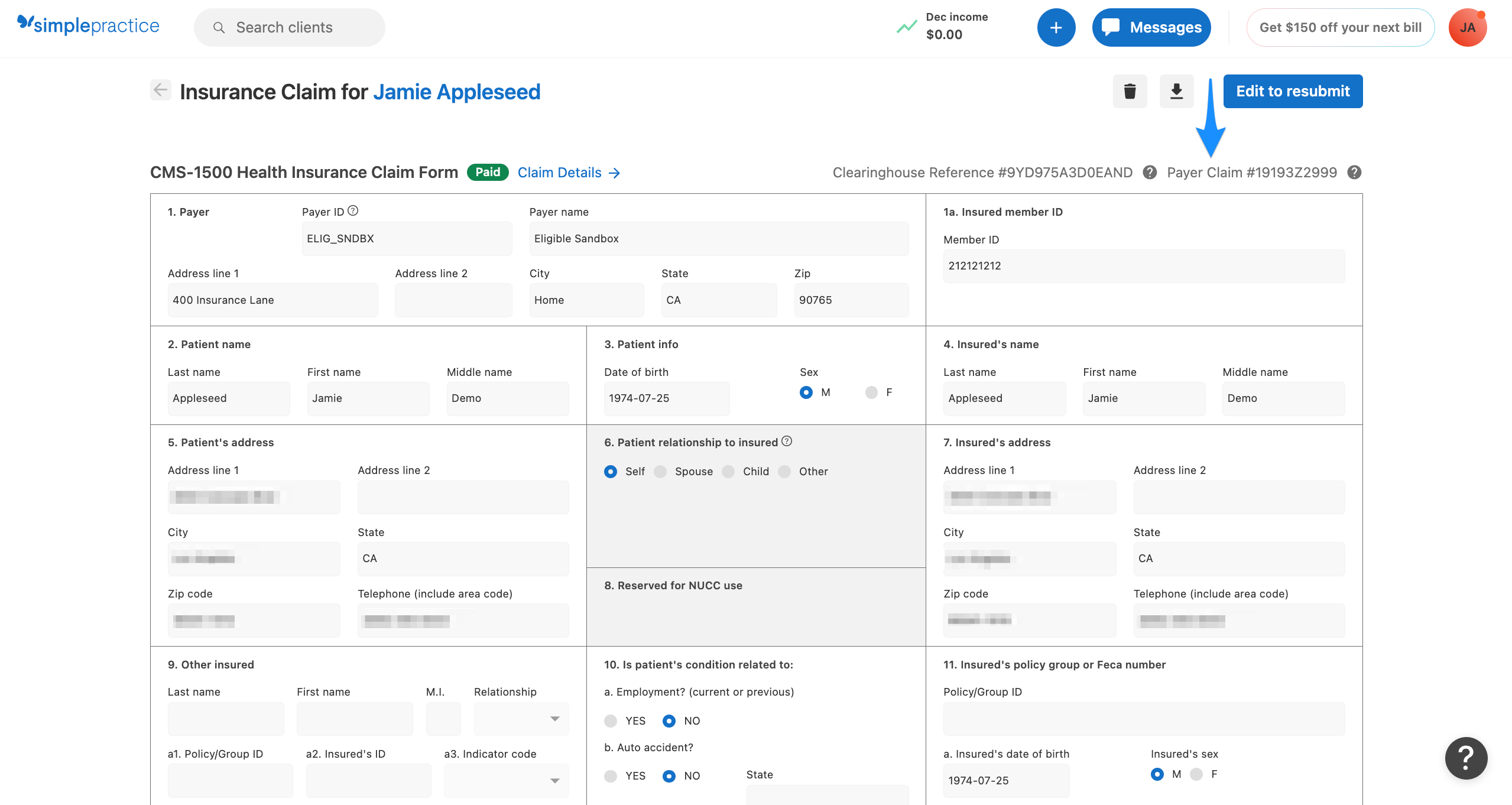Click the Edit to resubmit button
Screen dimensions: 1512x805
(1293, 91)
